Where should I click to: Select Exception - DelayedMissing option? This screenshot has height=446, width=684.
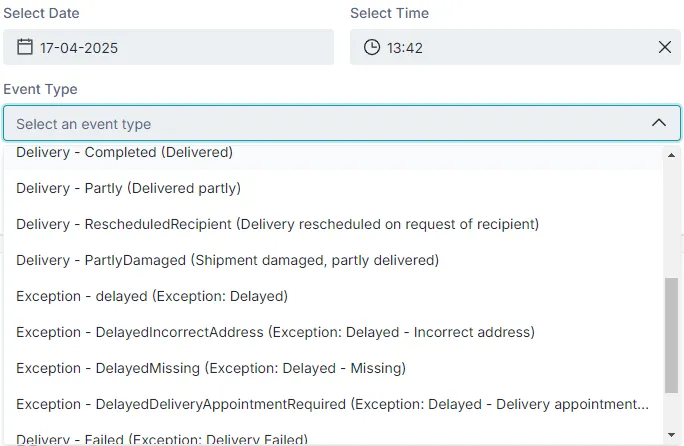coord(210,368)
